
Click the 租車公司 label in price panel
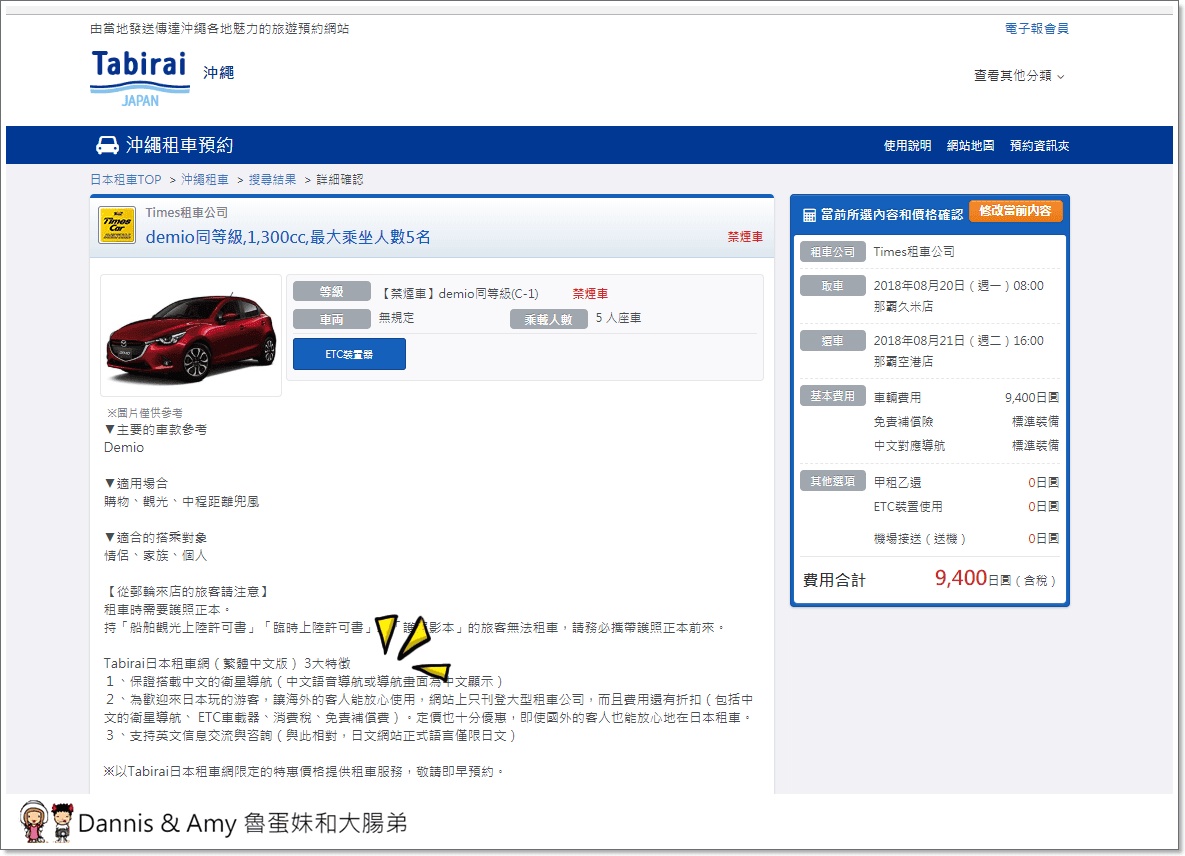coord(833,252)
